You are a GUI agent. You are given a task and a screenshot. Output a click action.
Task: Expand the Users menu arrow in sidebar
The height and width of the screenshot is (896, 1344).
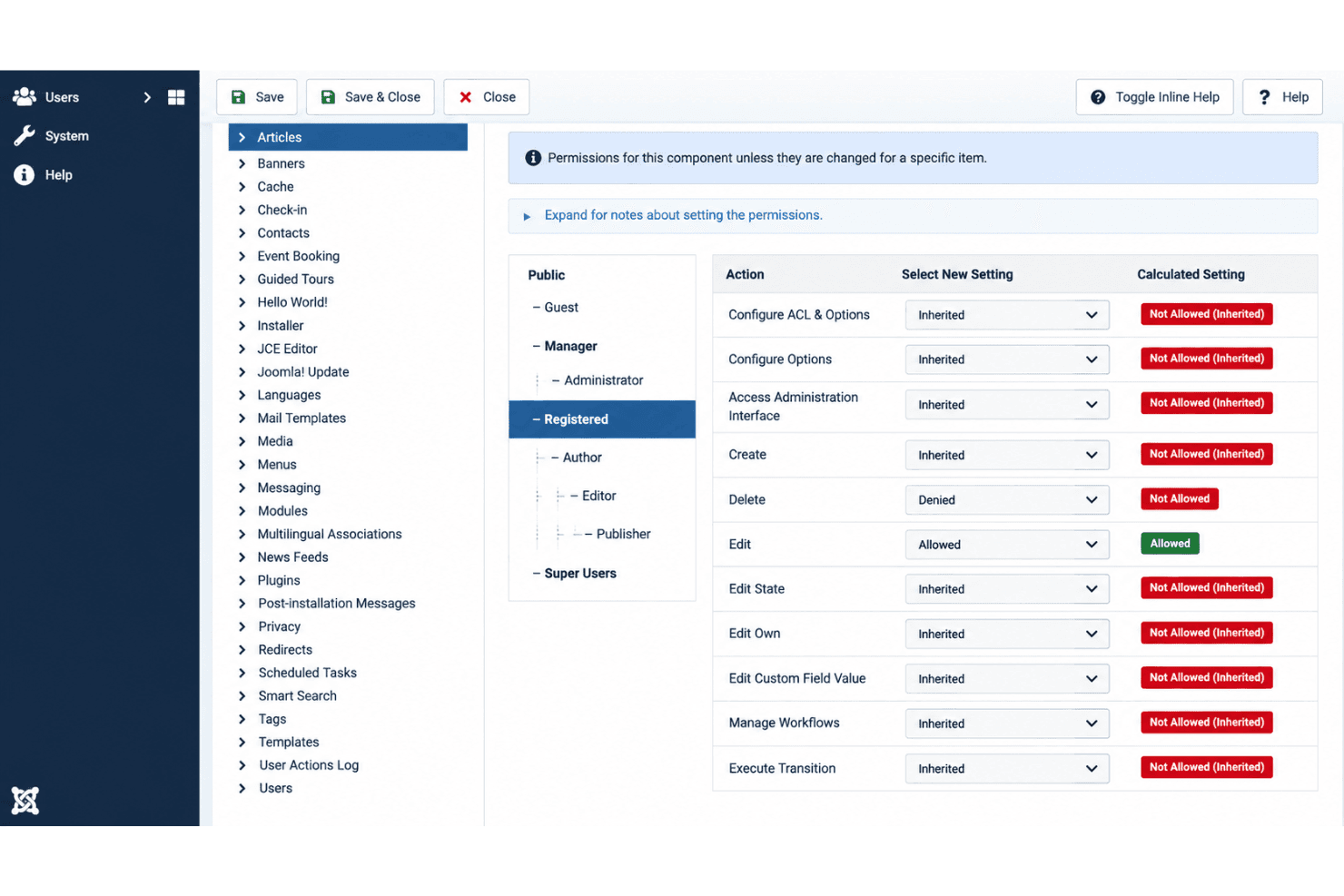[147, 97]
